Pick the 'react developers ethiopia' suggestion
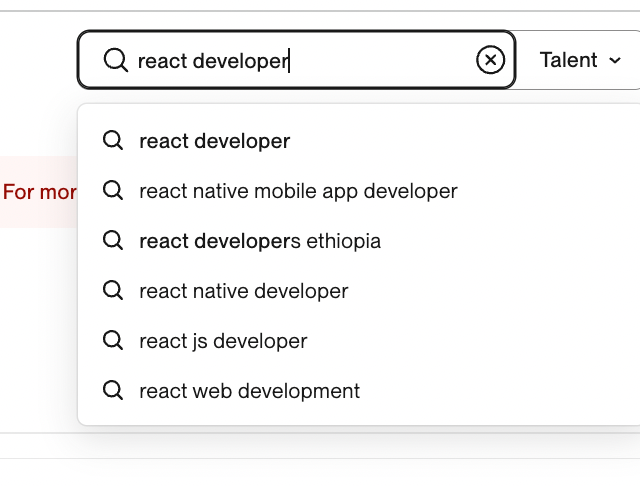Image resolution: width=640 pixels, height=486 pixels. pyautogui.click(x=260, y=241)
